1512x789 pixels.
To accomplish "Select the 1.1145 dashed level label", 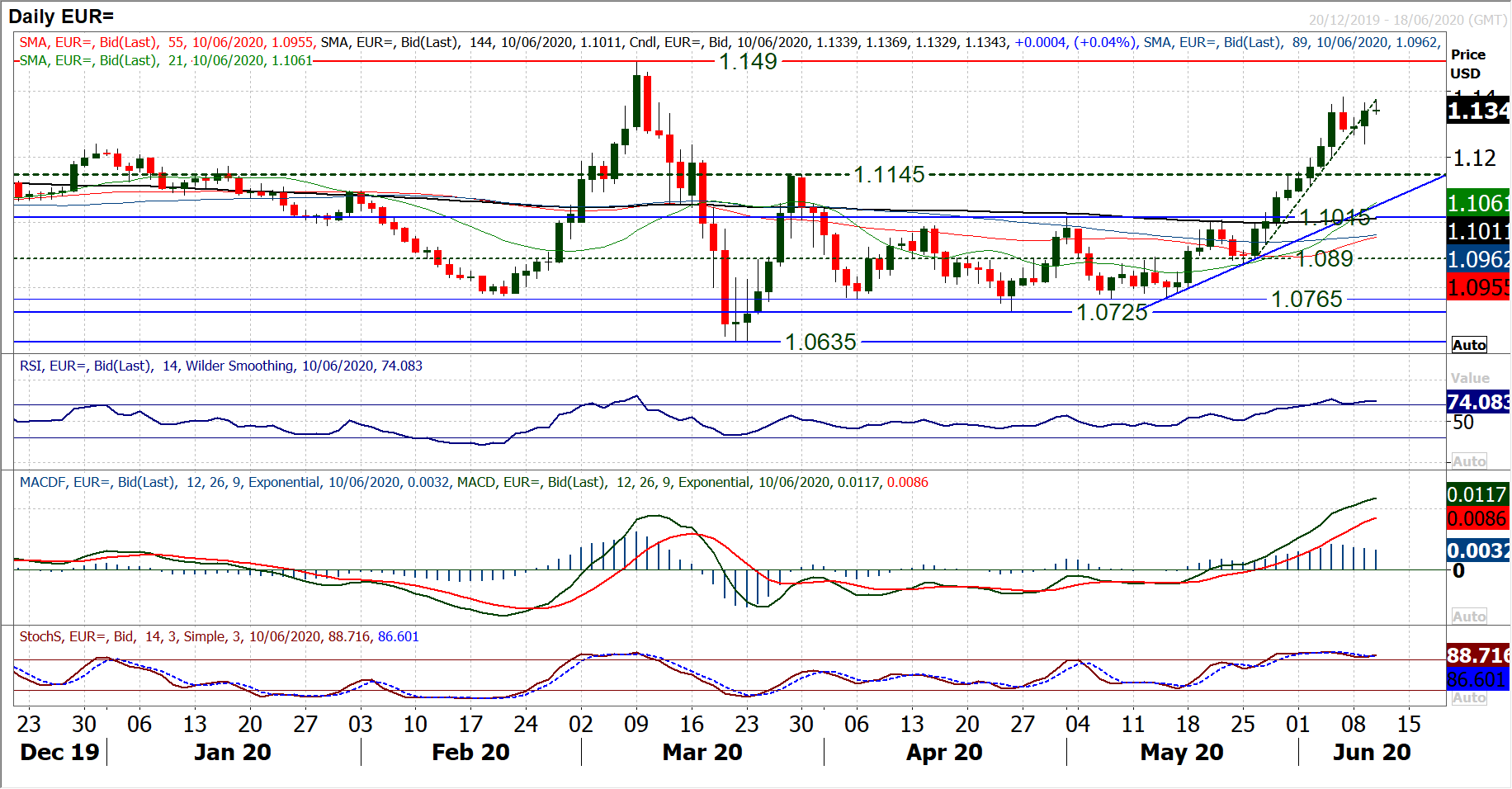I will (889, 175).
